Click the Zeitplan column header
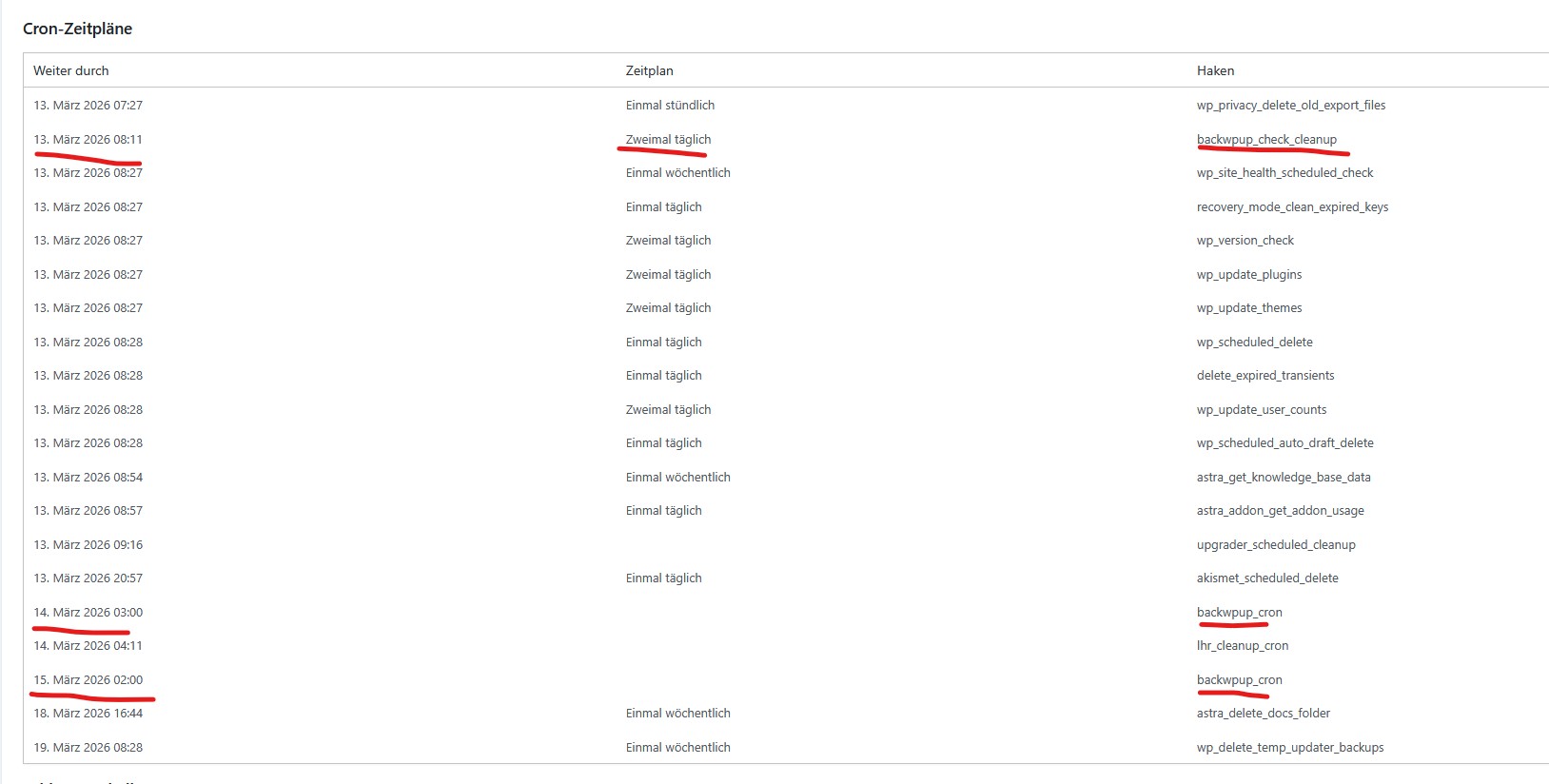The width and height of the screenshot is (1549, 784). (x=650, y=70)
